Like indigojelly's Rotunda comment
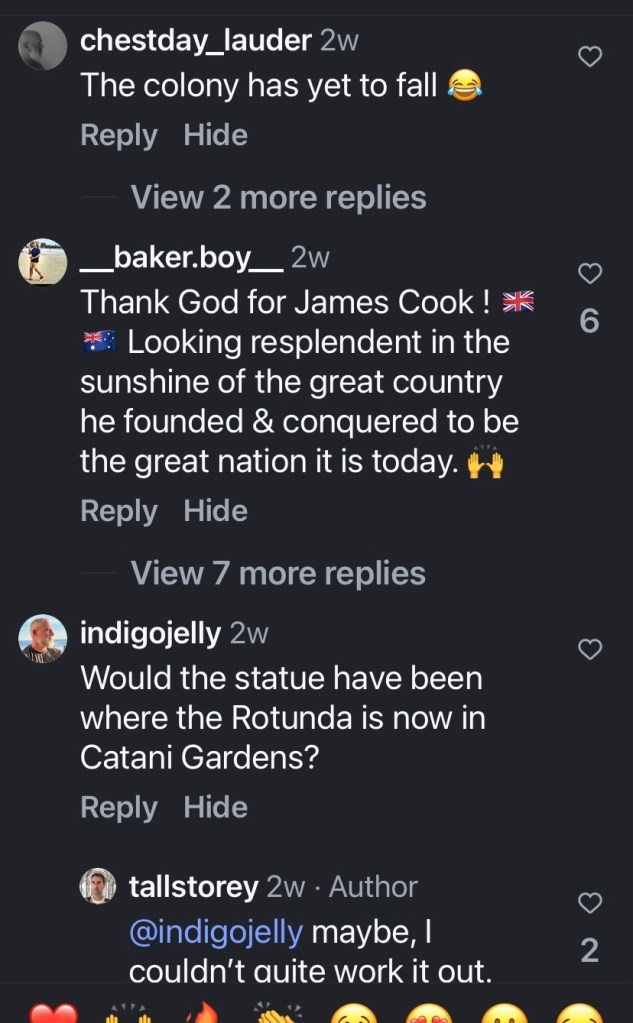The image size is (633, 1023). tap(591, 650)
